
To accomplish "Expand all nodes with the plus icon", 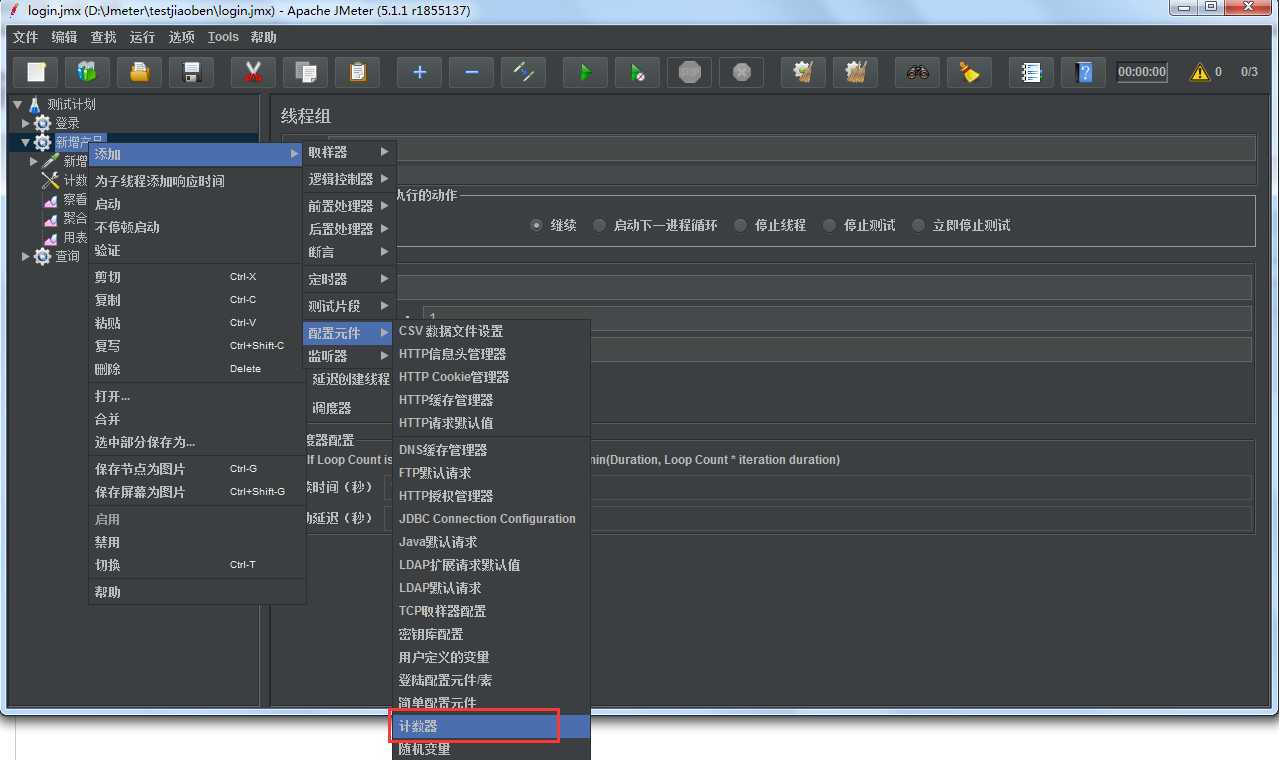I will click(419, 72).
